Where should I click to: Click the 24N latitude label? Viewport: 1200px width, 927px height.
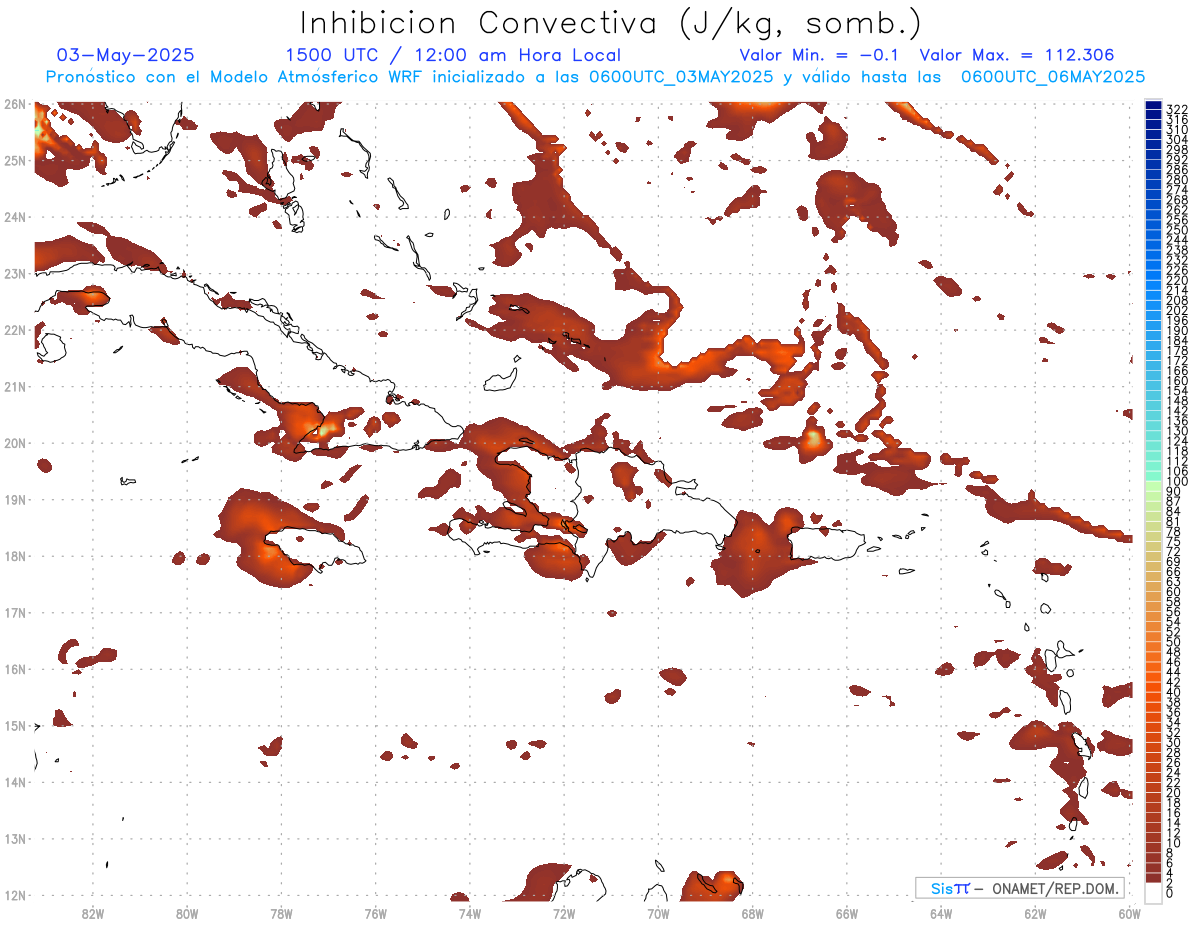pos(14,217)
